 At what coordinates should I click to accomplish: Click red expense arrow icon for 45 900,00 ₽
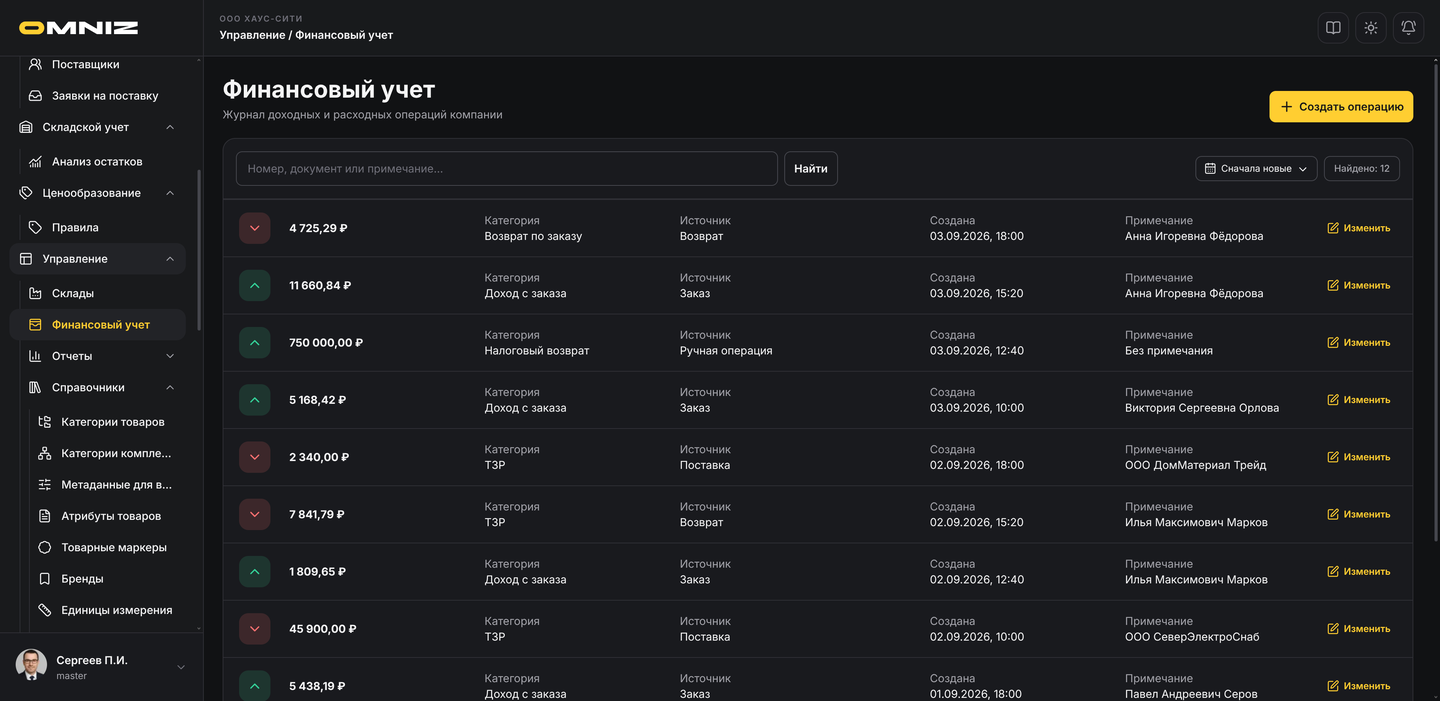pos(255,629)
